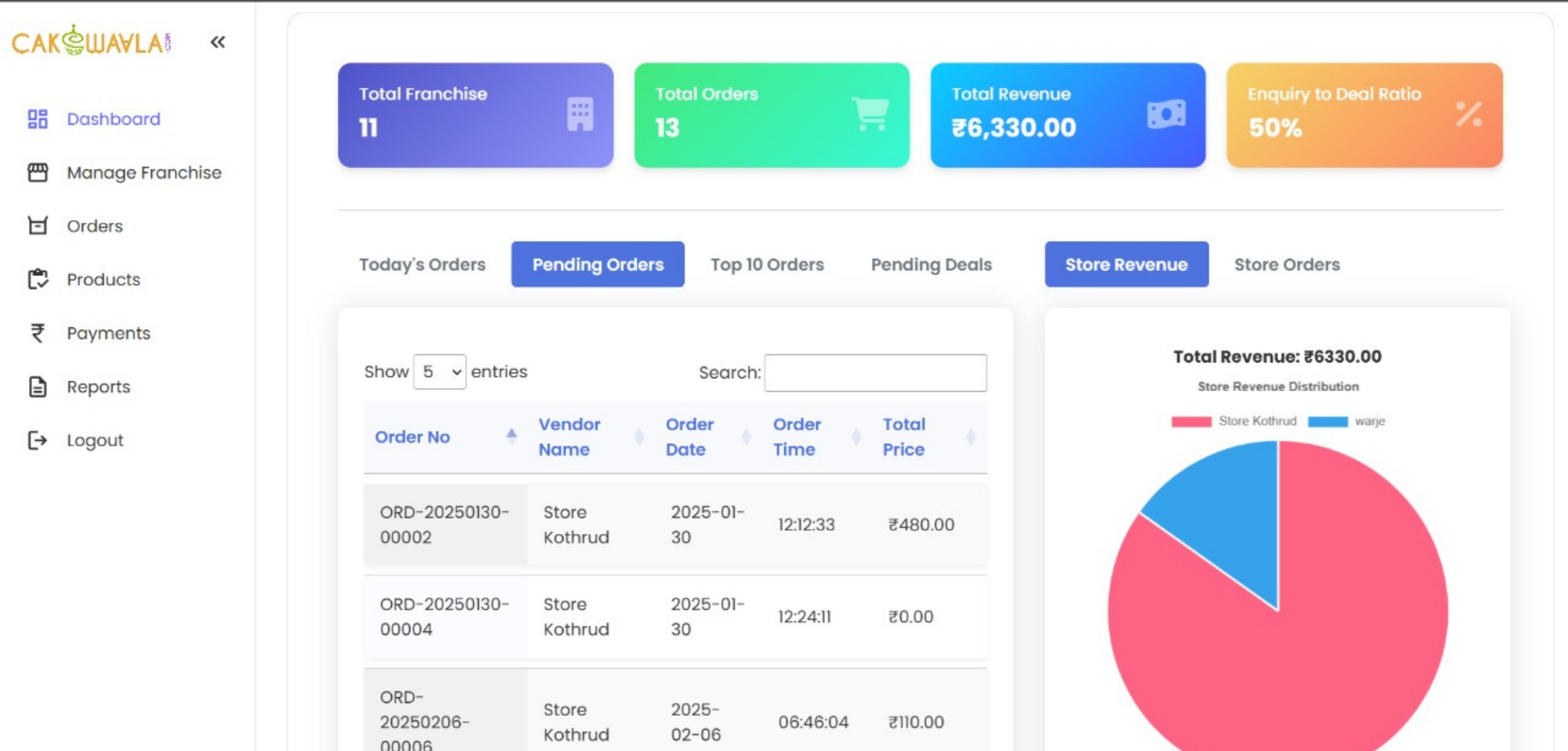The height and width of the screenshot is (751, 1568).
Task: Open the Top 10 Orders tab
Action: click(x=767, y=264)
